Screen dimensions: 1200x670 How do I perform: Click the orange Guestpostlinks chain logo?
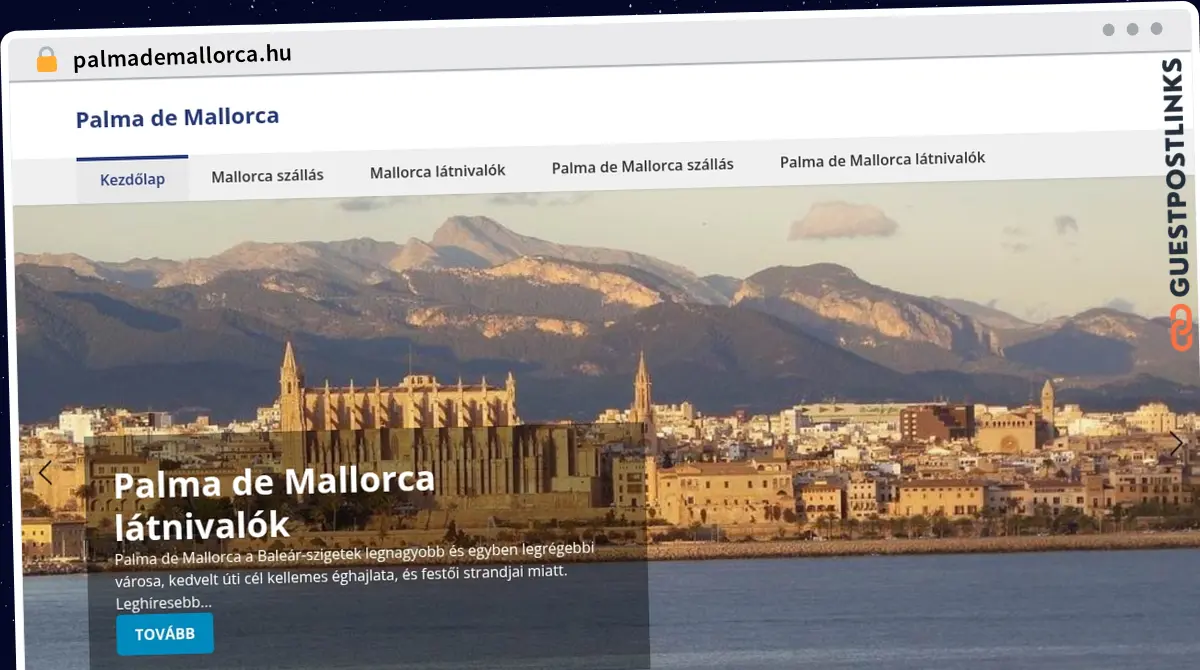(1182, 328)
